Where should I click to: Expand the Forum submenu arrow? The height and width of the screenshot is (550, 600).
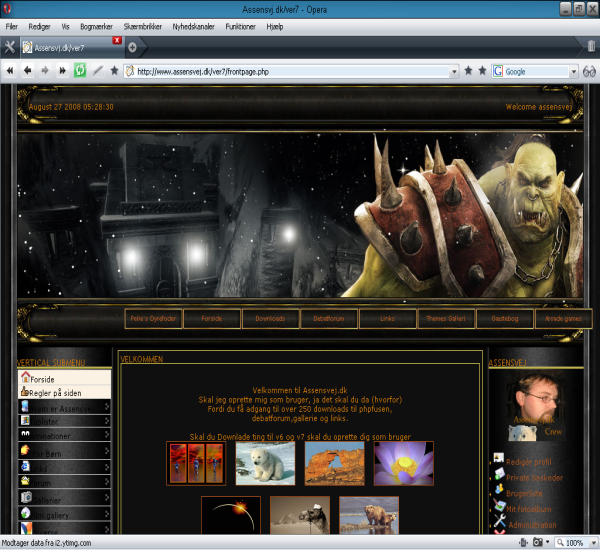tap(107, 481)
